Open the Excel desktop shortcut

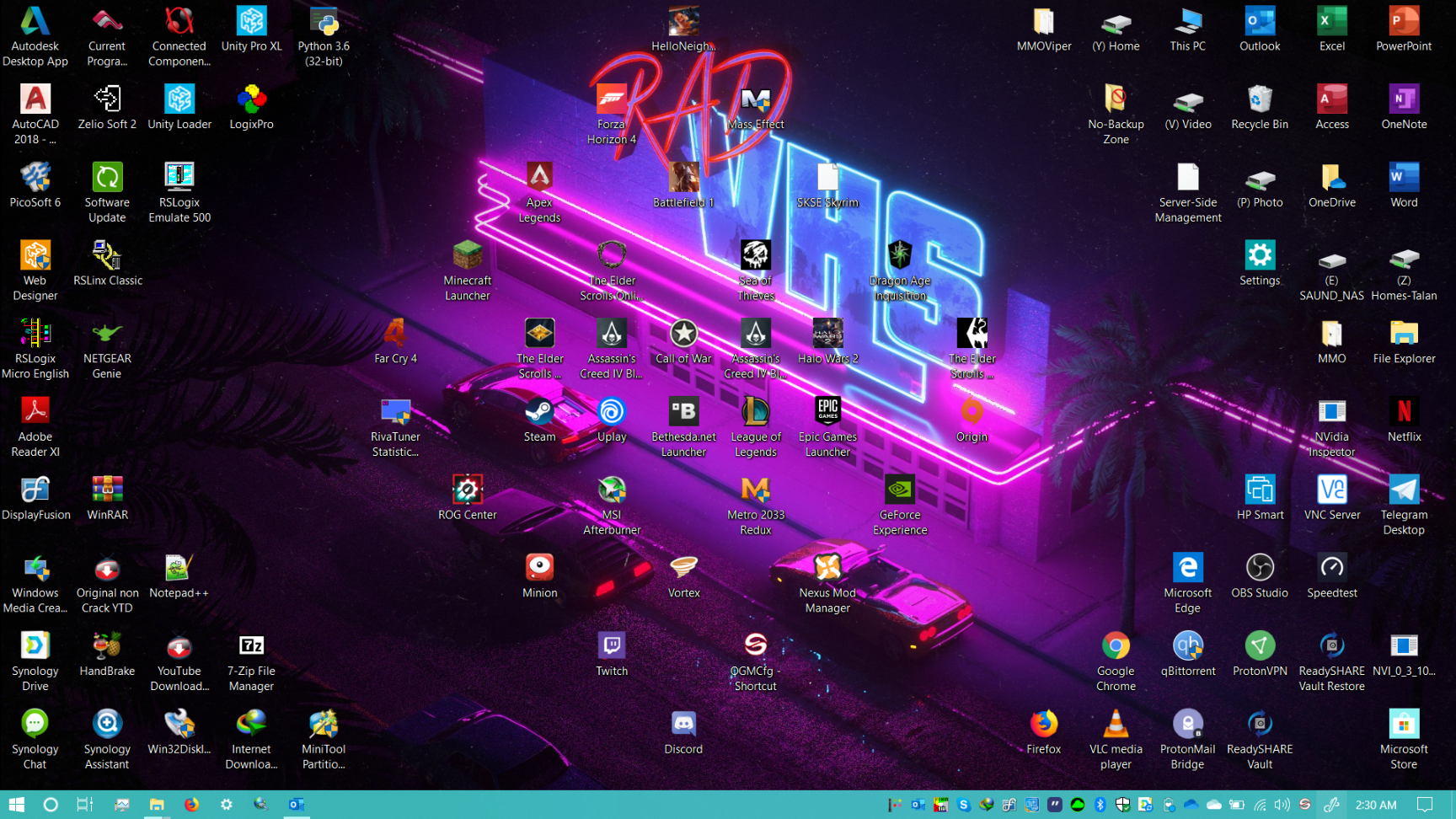pyautogui.click(x=1332, y=29)
